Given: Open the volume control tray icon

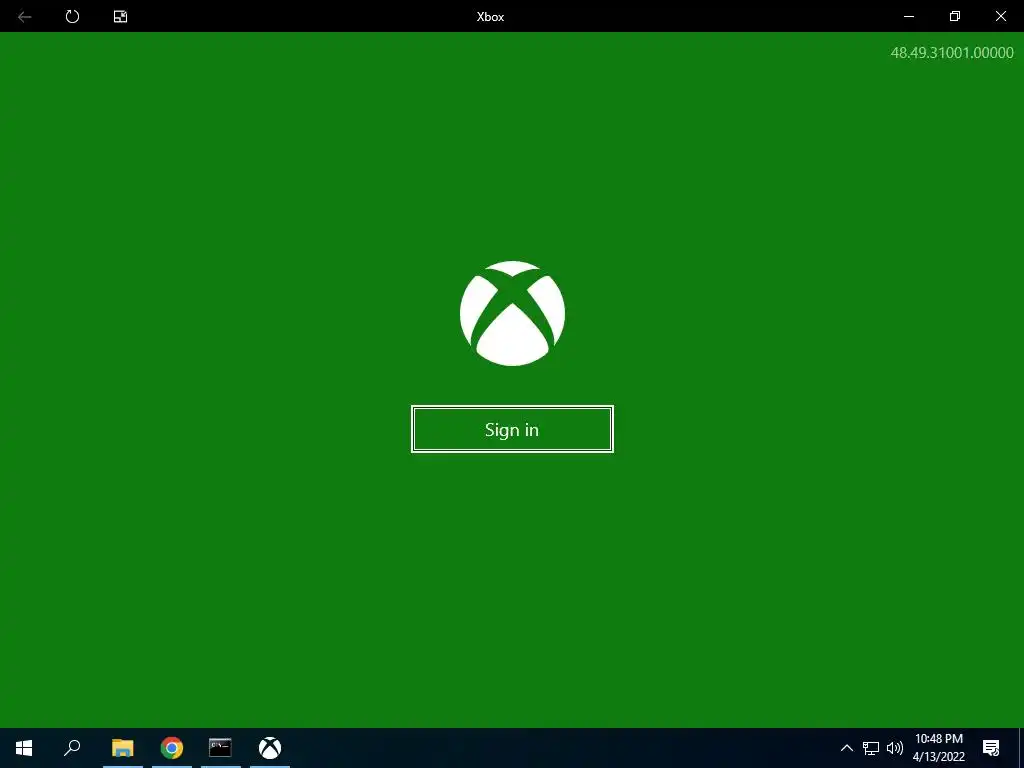Looking at the screenshot, I should [x=895, y=748].
